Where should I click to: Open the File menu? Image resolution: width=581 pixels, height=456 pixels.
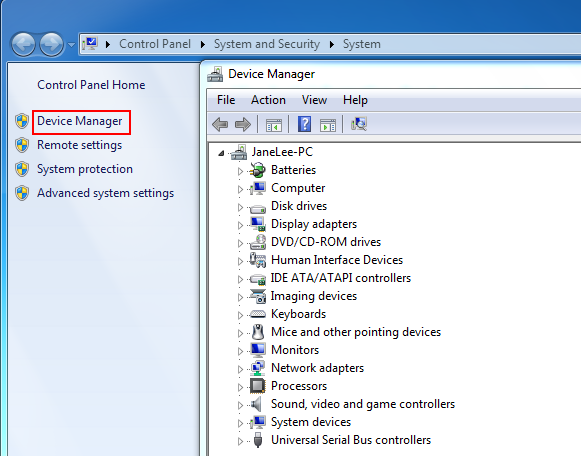[226, 100]
